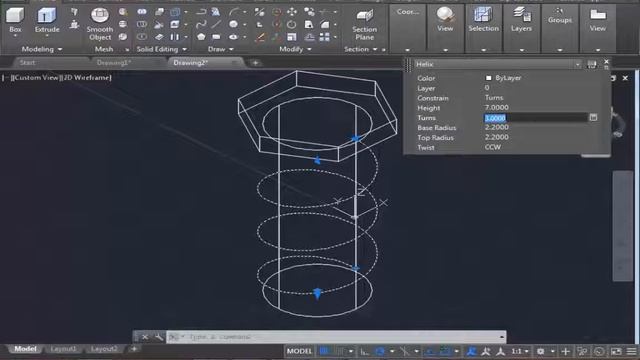The image size is (640, 360).
Task: Select the Line draw tool
Action: tap(216, 24)
